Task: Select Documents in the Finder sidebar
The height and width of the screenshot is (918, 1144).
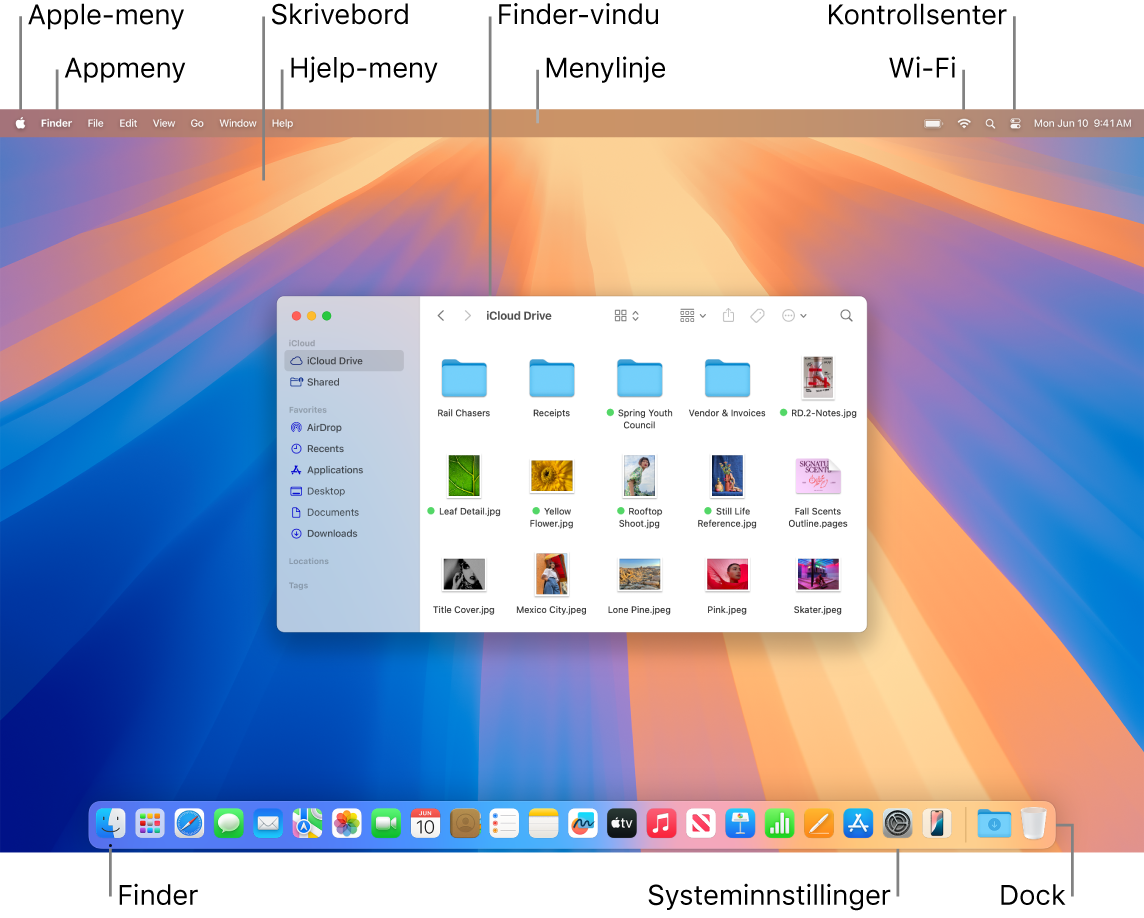Action: coord(344,512)
